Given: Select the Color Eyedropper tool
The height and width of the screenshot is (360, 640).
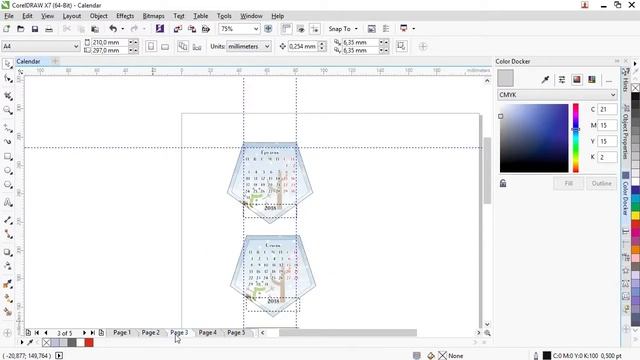Looking at the screenshot, I should (7, 284).
